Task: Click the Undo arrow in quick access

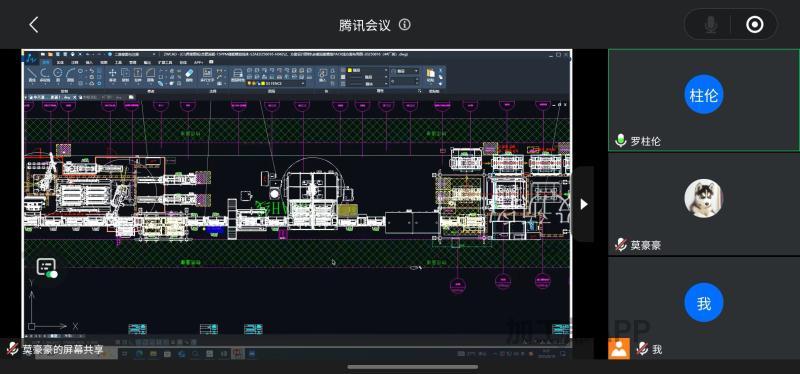Action: coord(88,55)
